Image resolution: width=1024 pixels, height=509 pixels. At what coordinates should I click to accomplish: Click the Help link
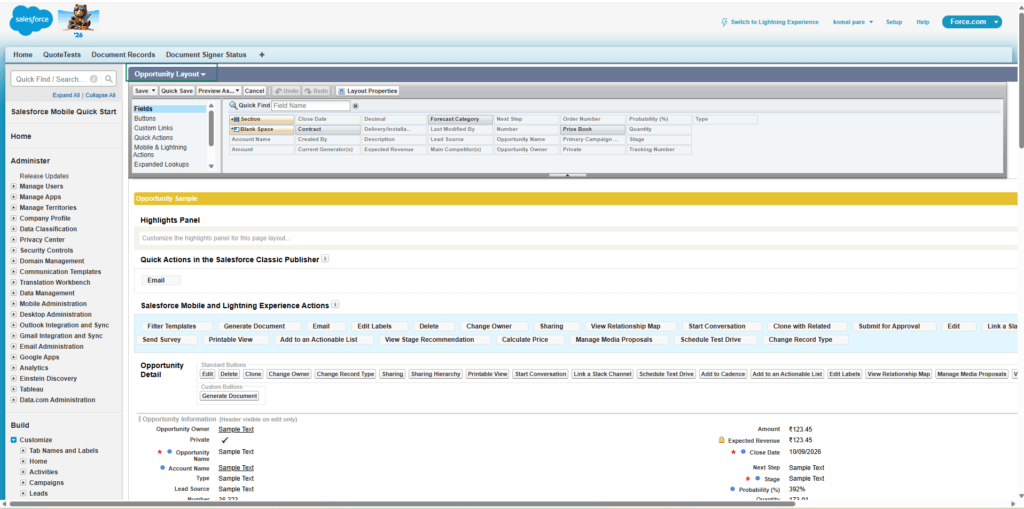click(x=923, y=22)
